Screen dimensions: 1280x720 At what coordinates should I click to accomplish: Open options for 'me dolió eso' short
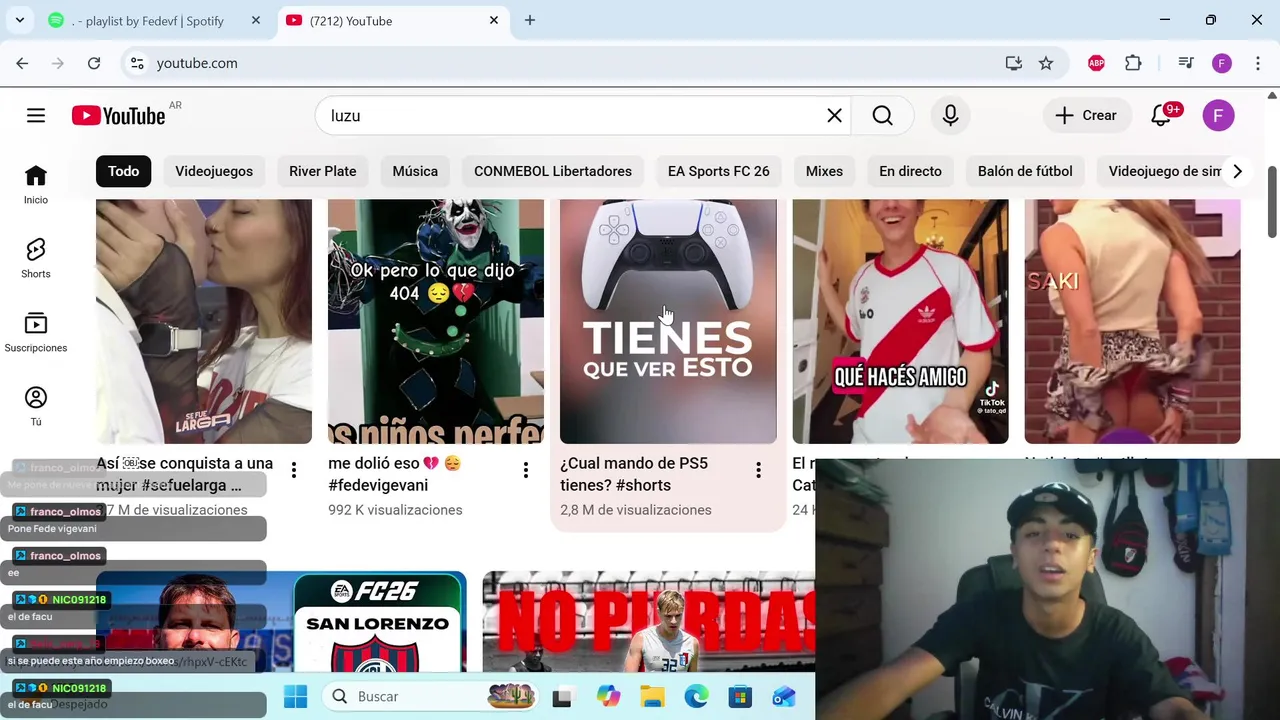pyautogui.click(x=525, y=470)
